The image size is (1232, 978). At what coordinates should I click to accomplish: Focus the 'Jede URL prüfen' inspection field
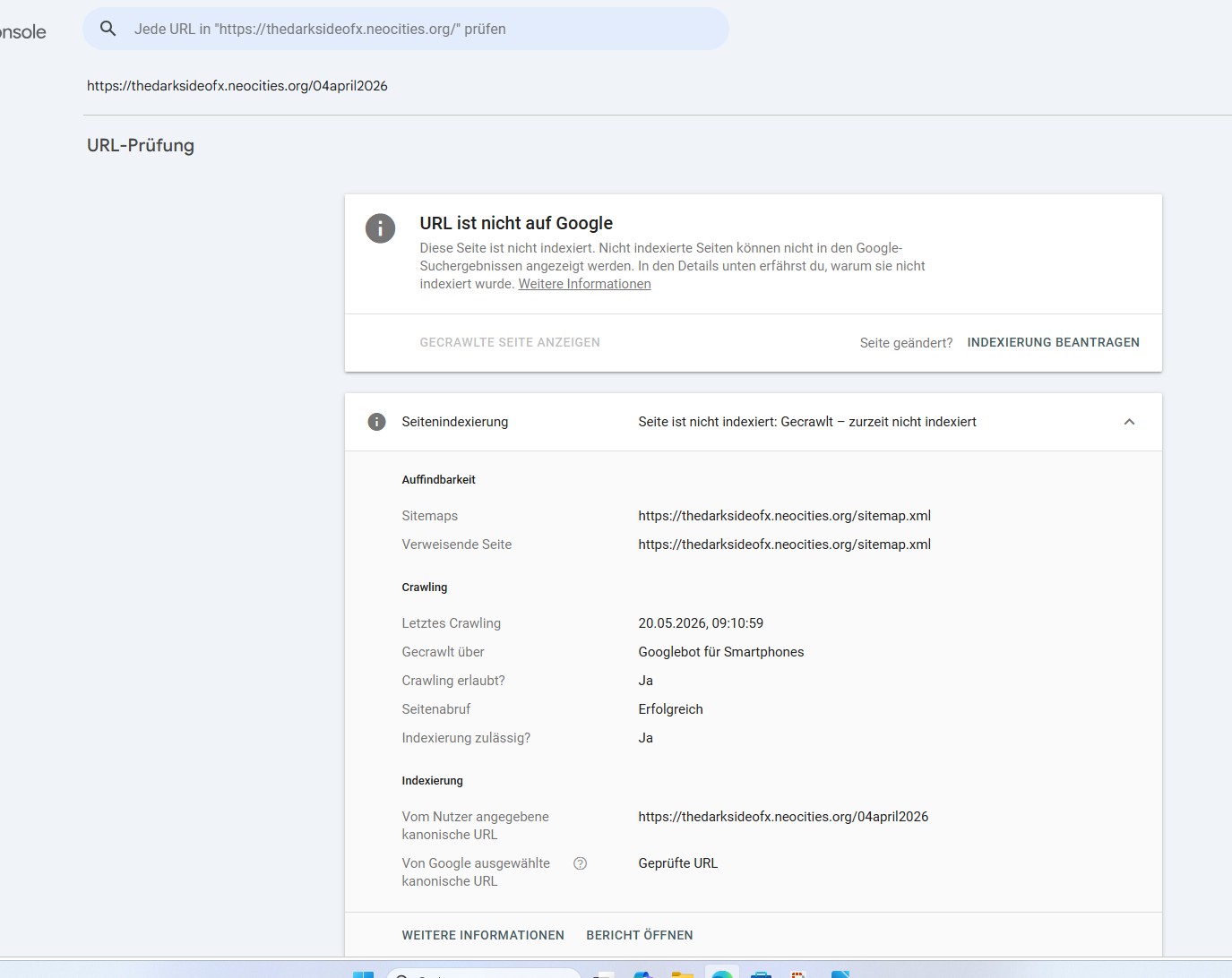pyautogui.click(x=406, y=29)
